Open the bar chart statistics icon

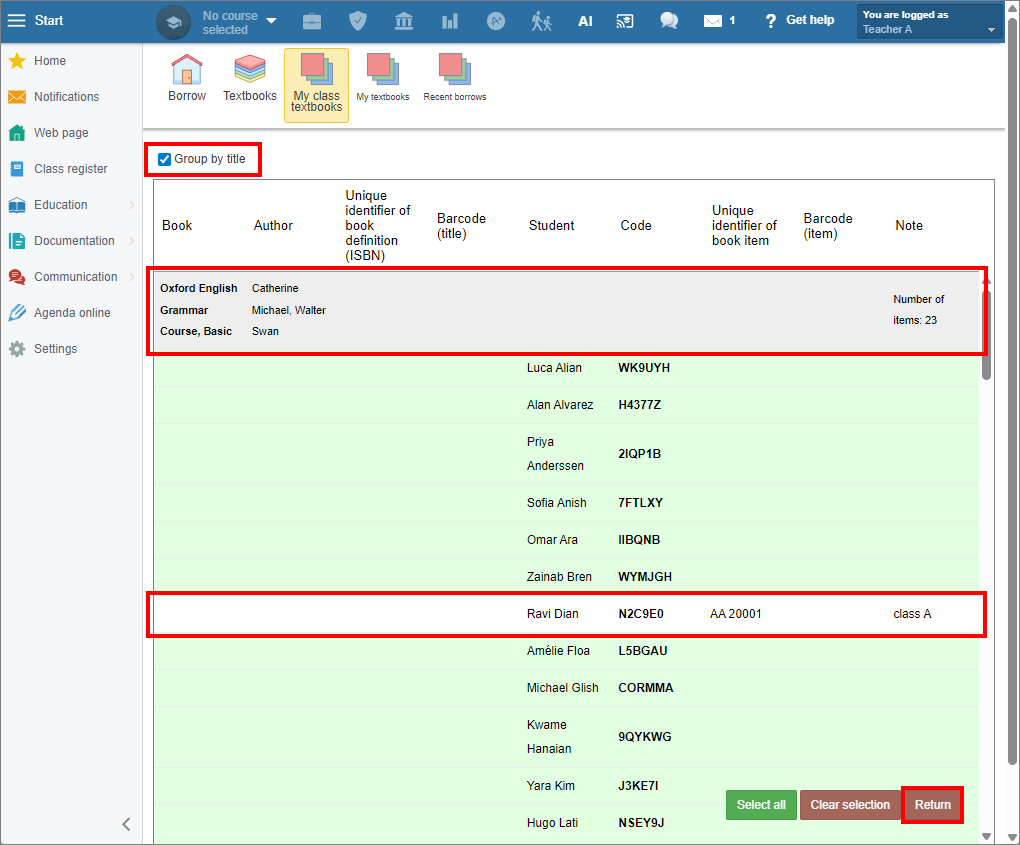coord(450,21)
